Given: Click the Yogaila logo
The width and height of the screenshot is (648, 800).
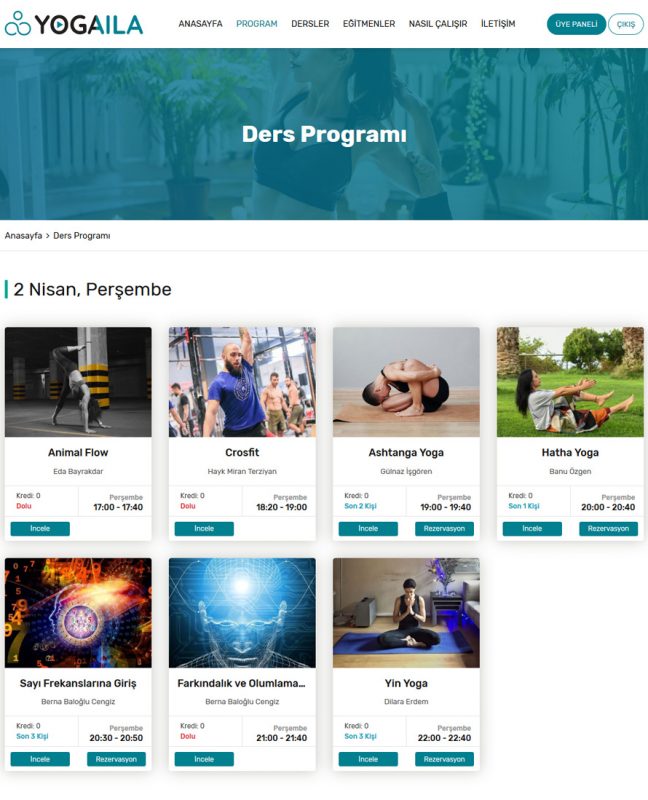Looking at the screenshot, I should [74, 24].
